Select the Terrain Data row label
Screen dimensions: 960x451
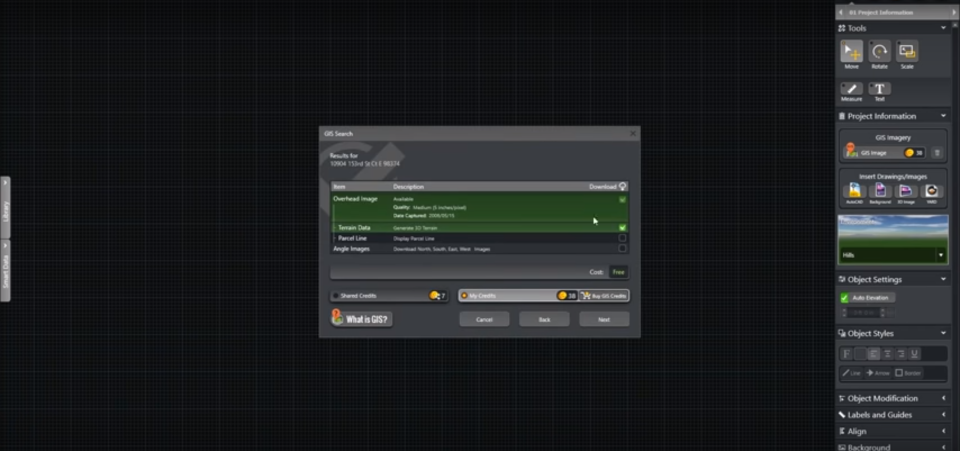point(354,228)
